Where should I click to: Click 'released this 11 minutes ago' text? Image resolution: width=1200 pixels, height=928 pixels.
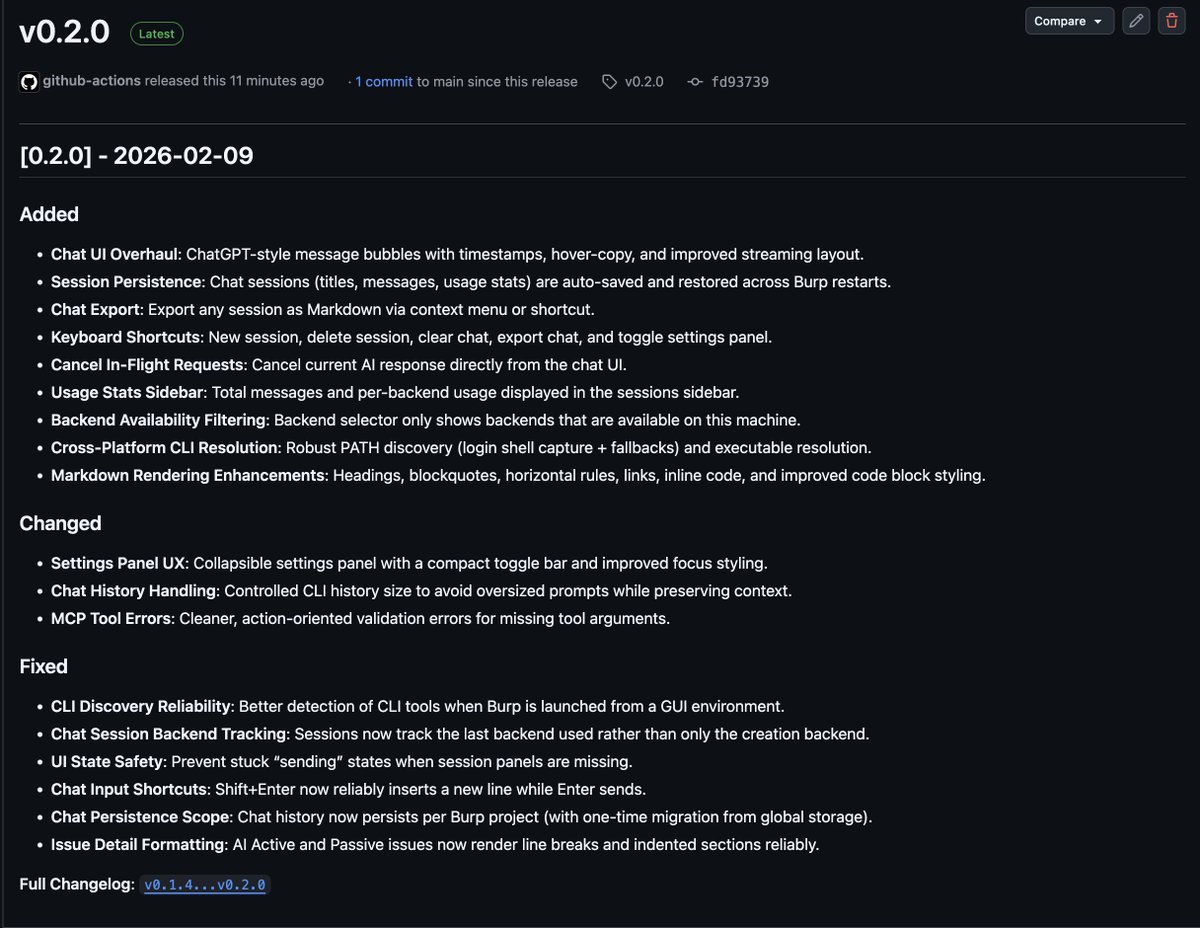point(234,81)
